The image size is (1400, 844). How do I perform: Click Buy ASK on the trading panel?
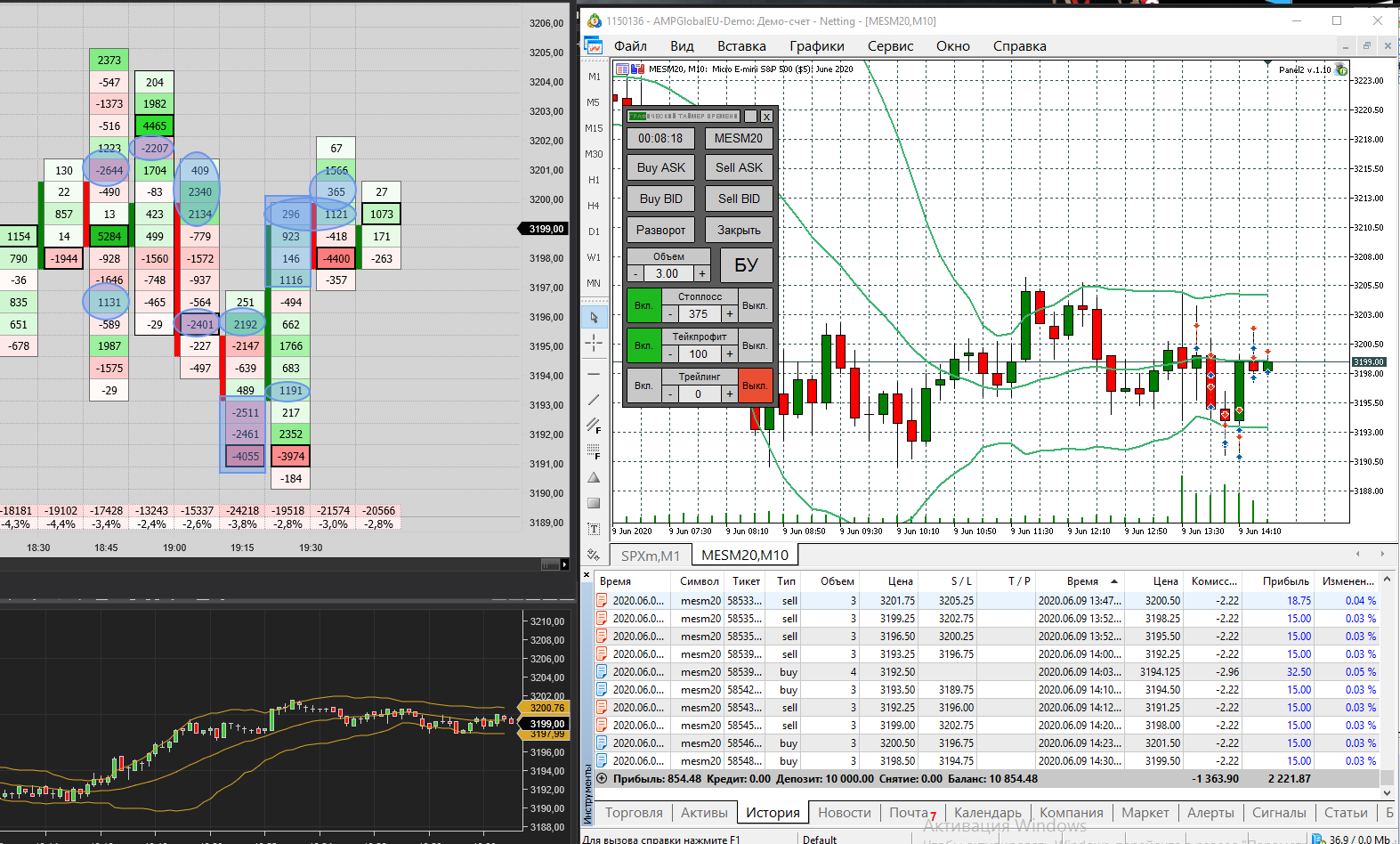[660, 167]
